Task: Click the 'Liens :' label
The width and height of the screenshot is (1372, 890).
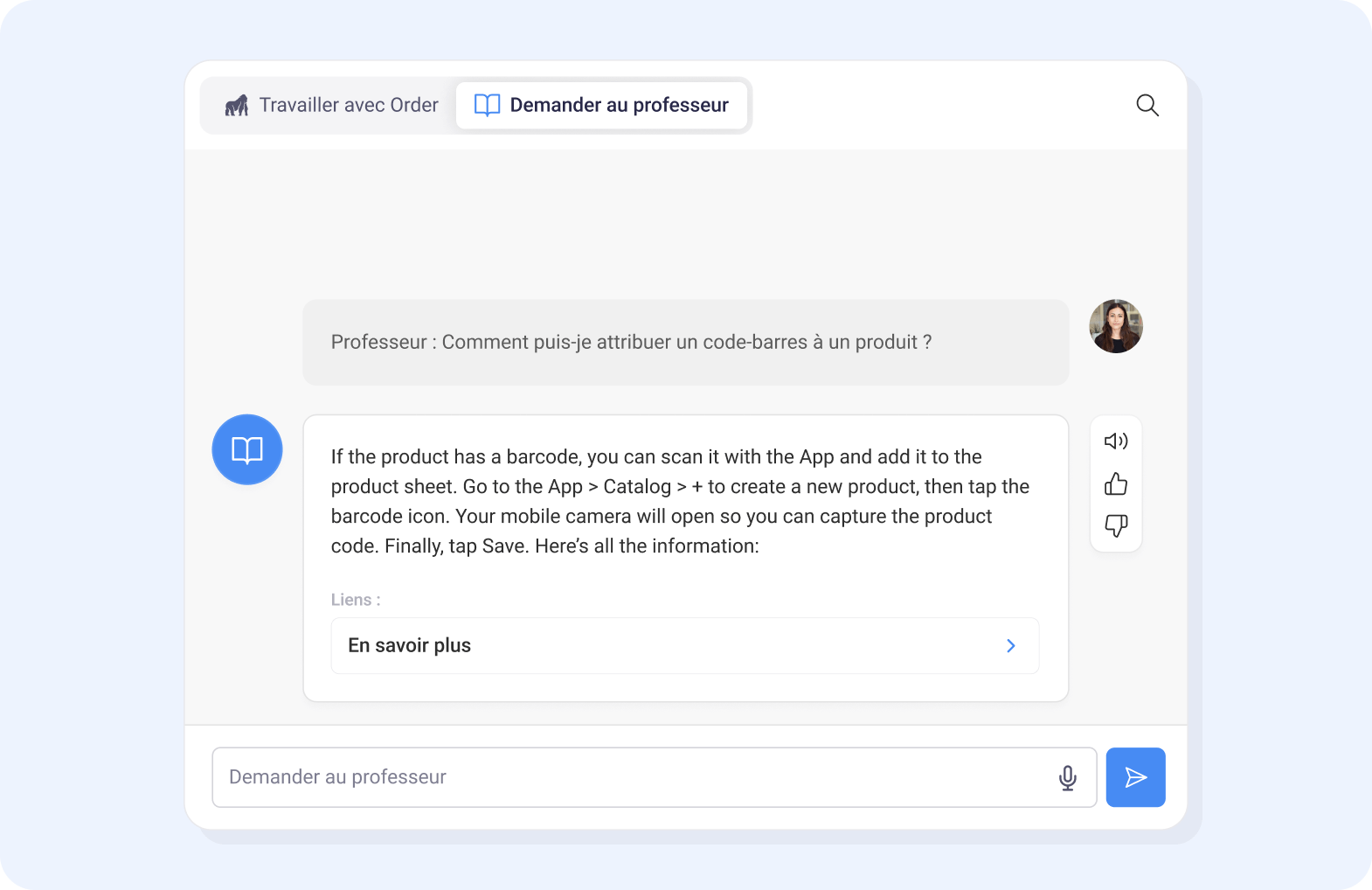Action: pyautogui.click(x=356, y=600)
